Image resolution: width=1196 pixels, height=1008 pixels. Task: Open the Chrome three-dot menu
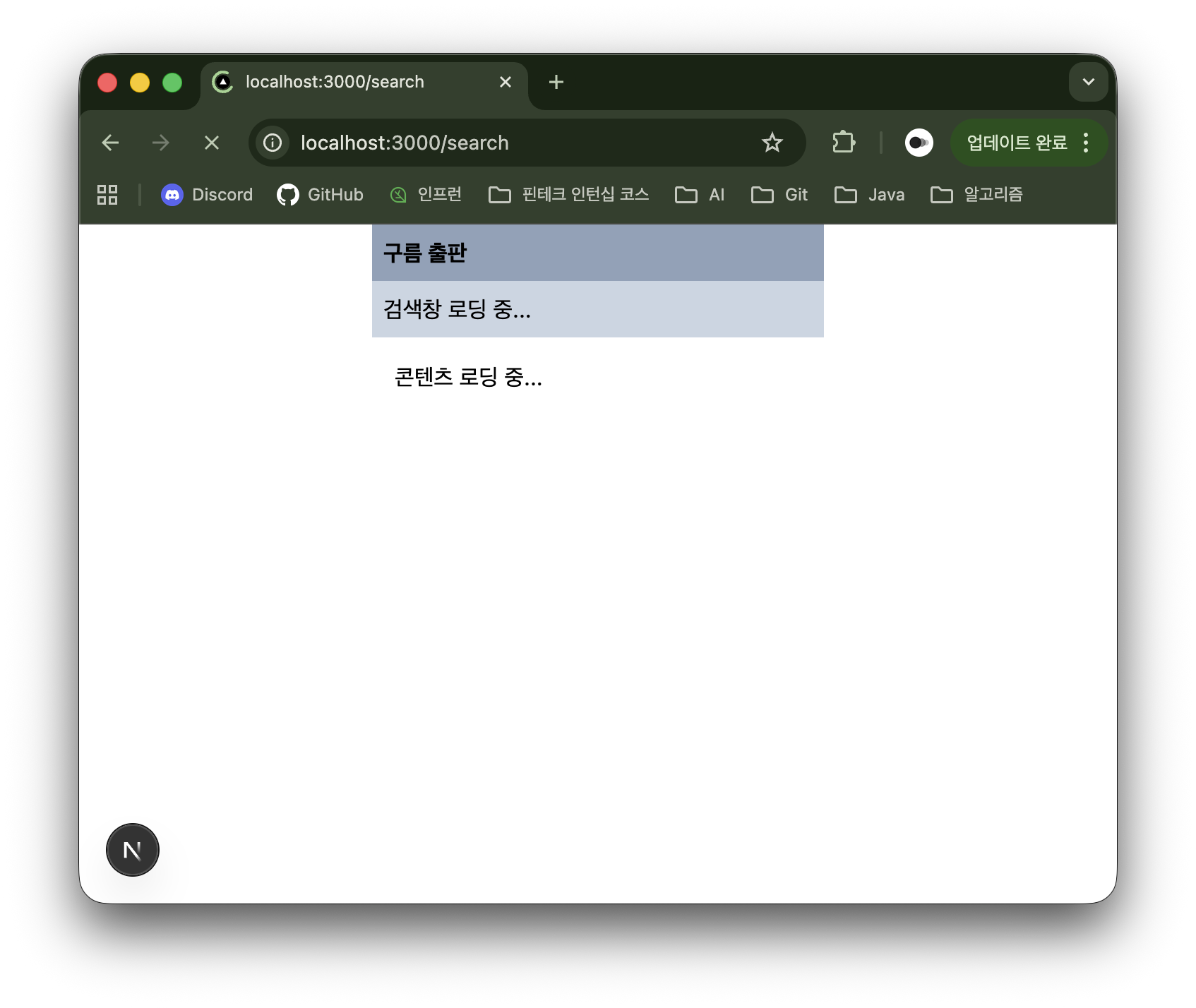pyautogui.click(x=1086, y=143)
